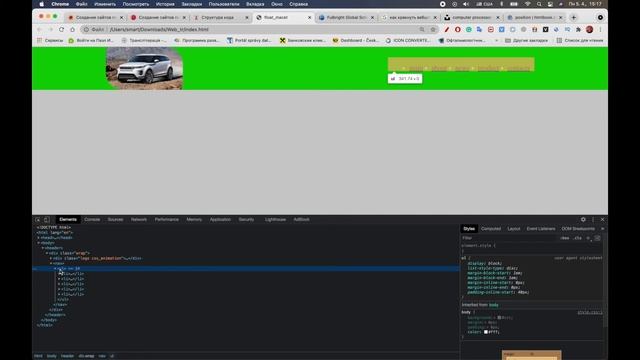This screenshot has width=640, height=360.
Task: Select the Fulbright Global browser tab
Action: [346, 18]
